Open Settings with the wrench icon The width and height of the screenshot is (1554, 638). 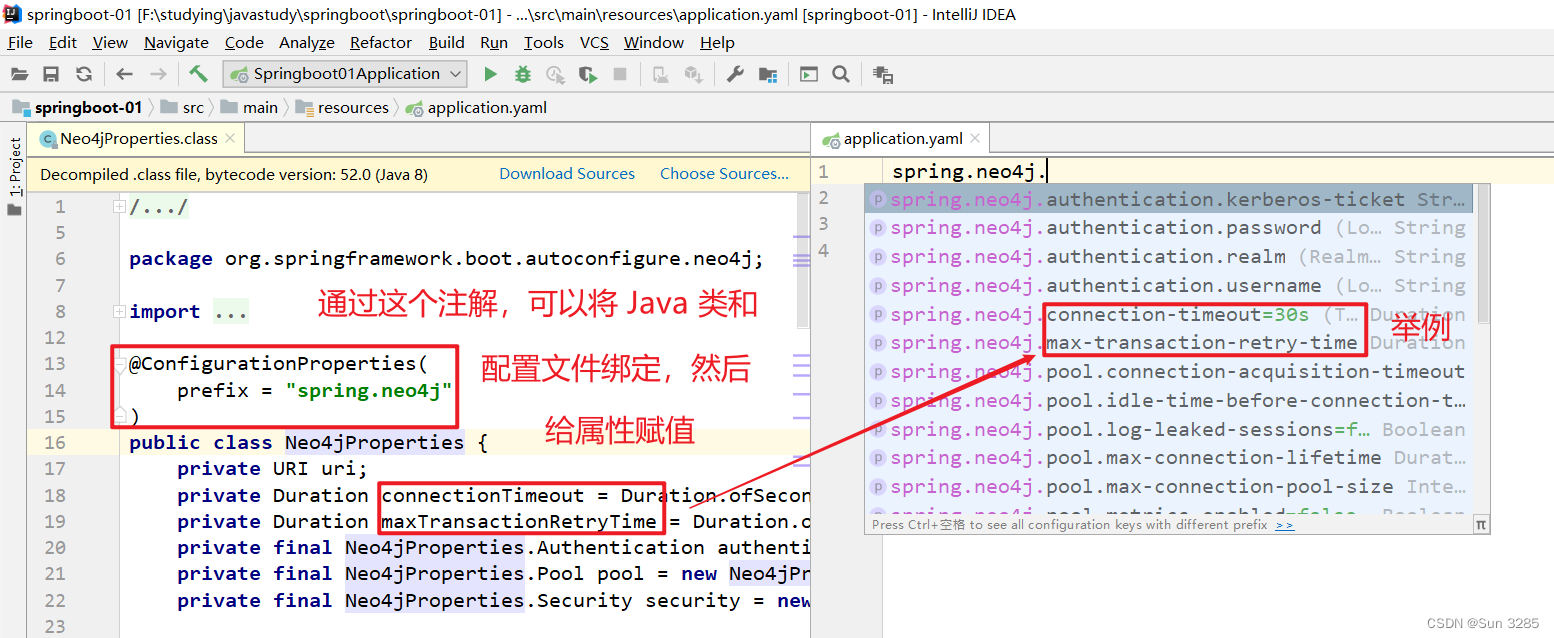coord(735,74)
